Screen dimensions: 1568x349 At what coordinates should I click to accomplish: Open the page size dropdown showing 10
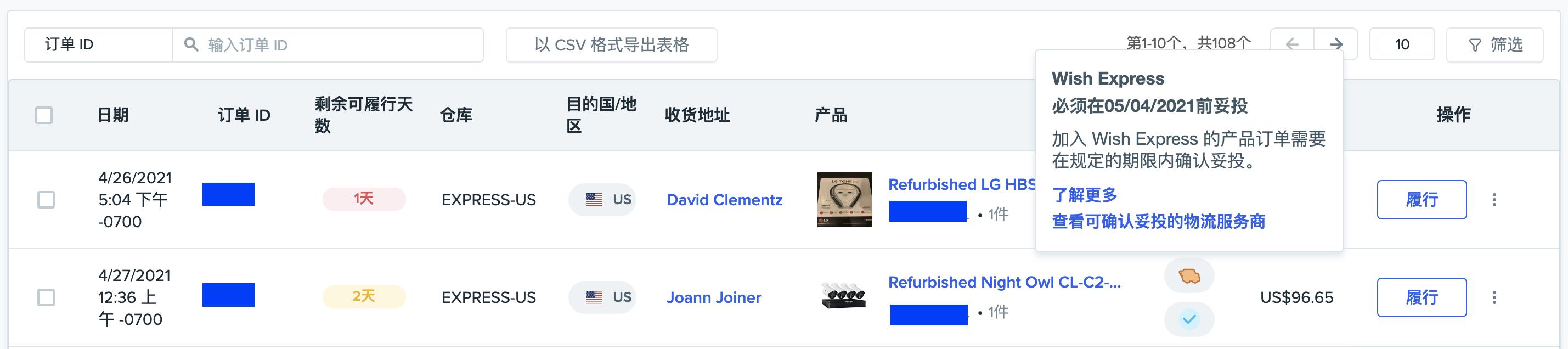click(x=1401, y=44)
